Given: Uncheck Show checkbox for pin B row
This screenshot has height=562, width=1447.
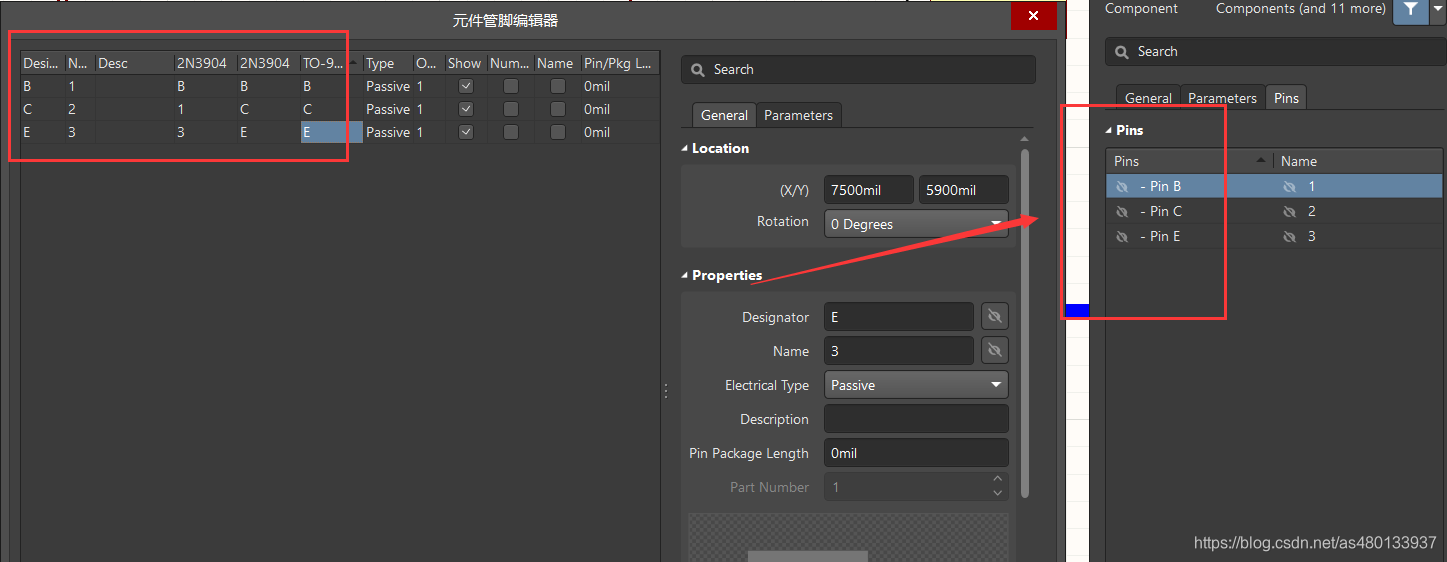Looking at the screenshot, I should pos(465,86).
